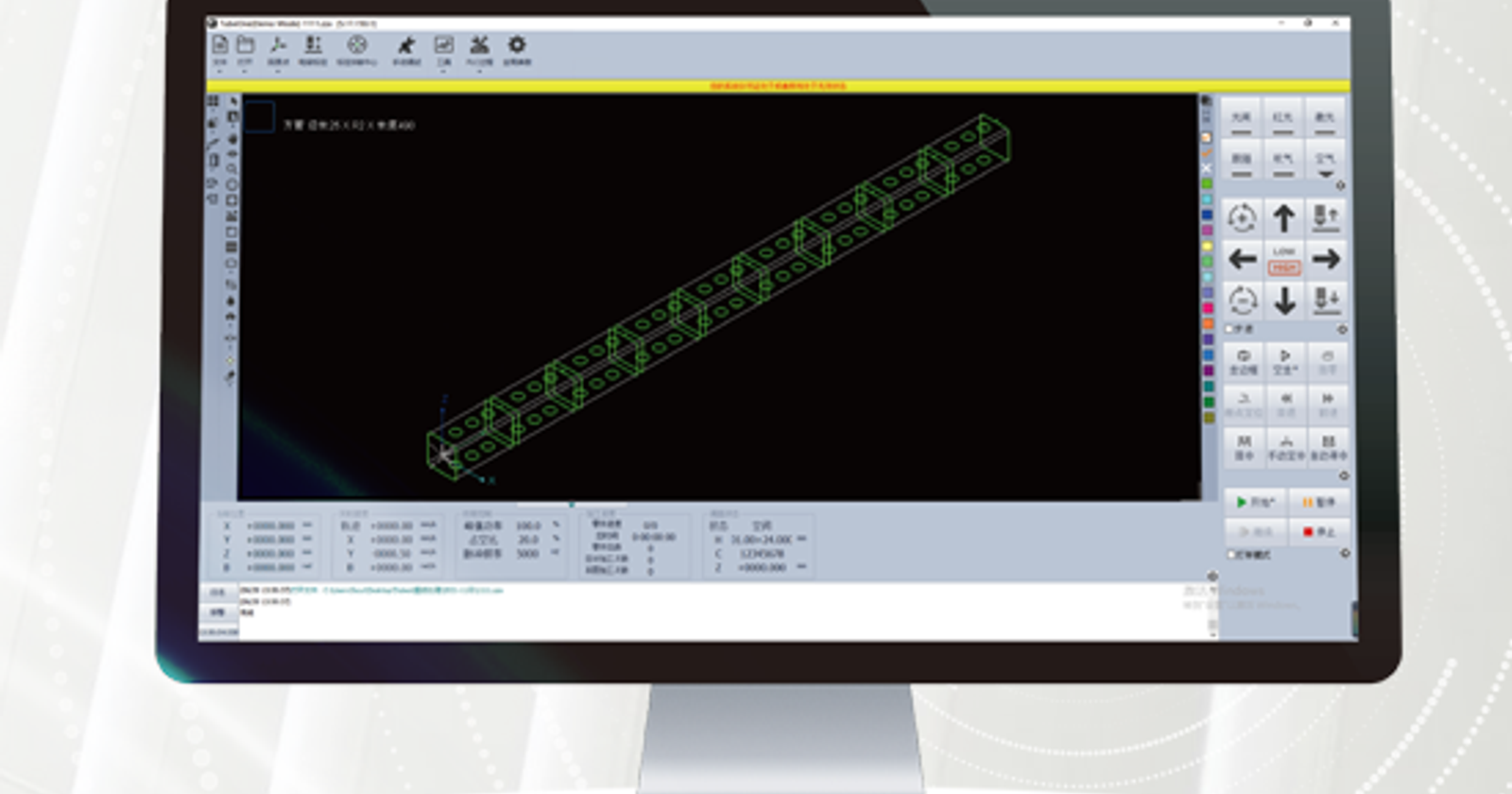Image resolution: width=1512 pixels, height=794 pixels.
Task: Jog the axis with the down arrow button
Action: point(1284,302)
